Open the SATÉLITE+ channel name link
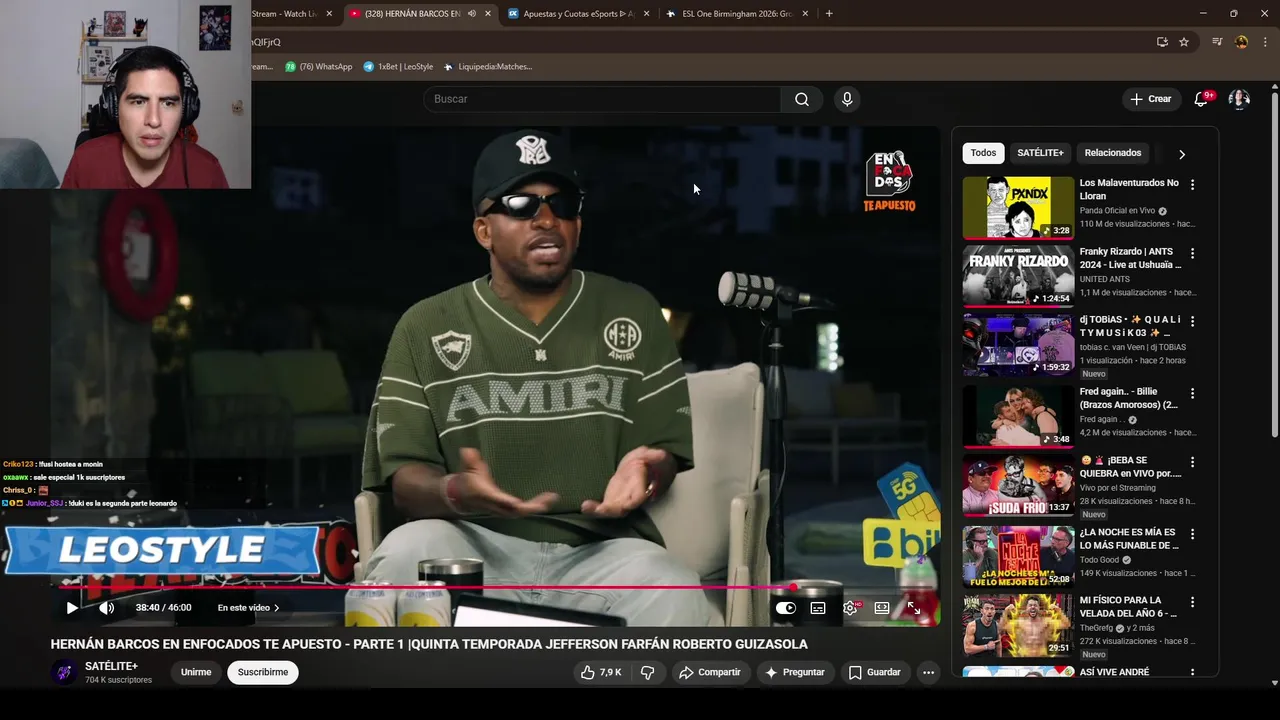This screenshot has width=1280, height=720. pyautogui.click(x=111, y=666)
